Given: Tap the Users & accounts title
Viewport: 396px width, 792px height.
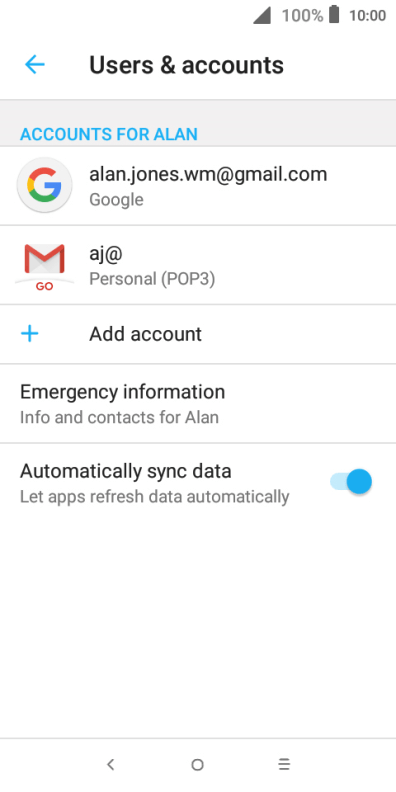Looking at the screenshot, I should 186,65.
